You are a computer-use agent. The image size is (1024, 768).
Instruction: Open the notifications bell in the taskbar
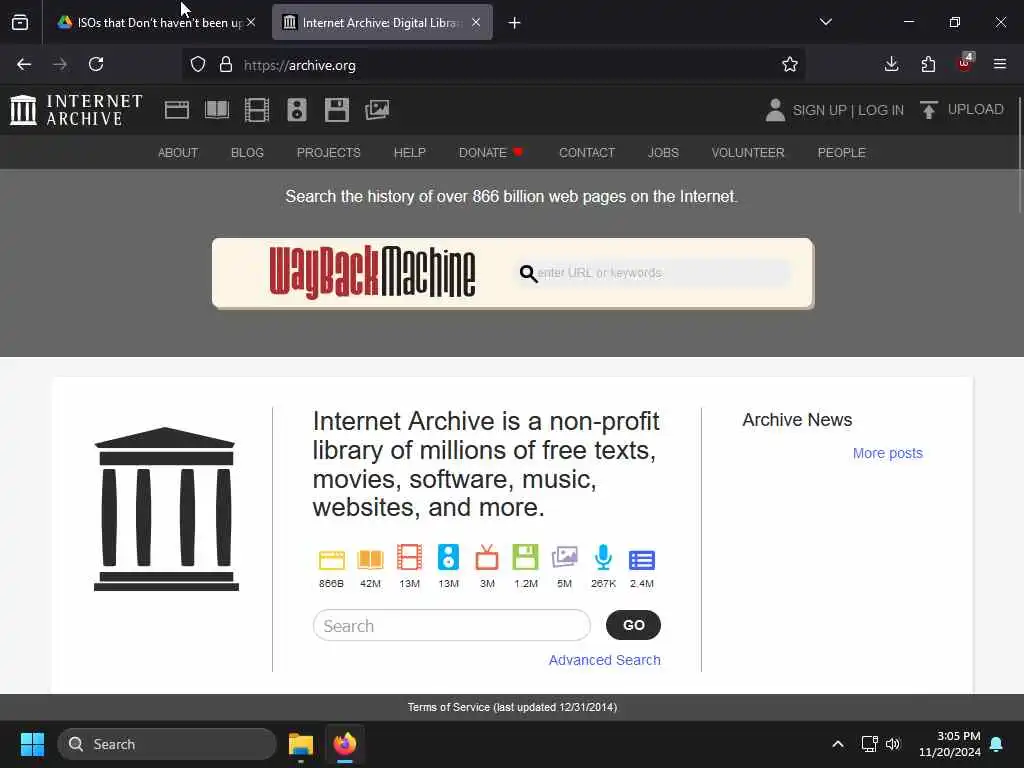[997, 744]
